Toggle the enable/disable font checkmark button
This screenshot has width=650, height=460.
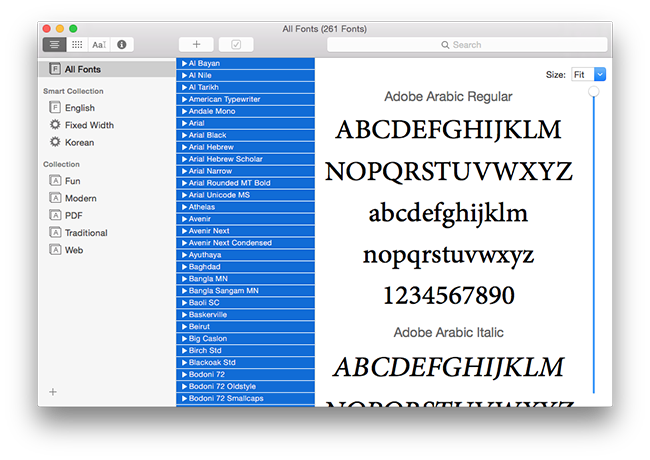[x=236, y=45]
